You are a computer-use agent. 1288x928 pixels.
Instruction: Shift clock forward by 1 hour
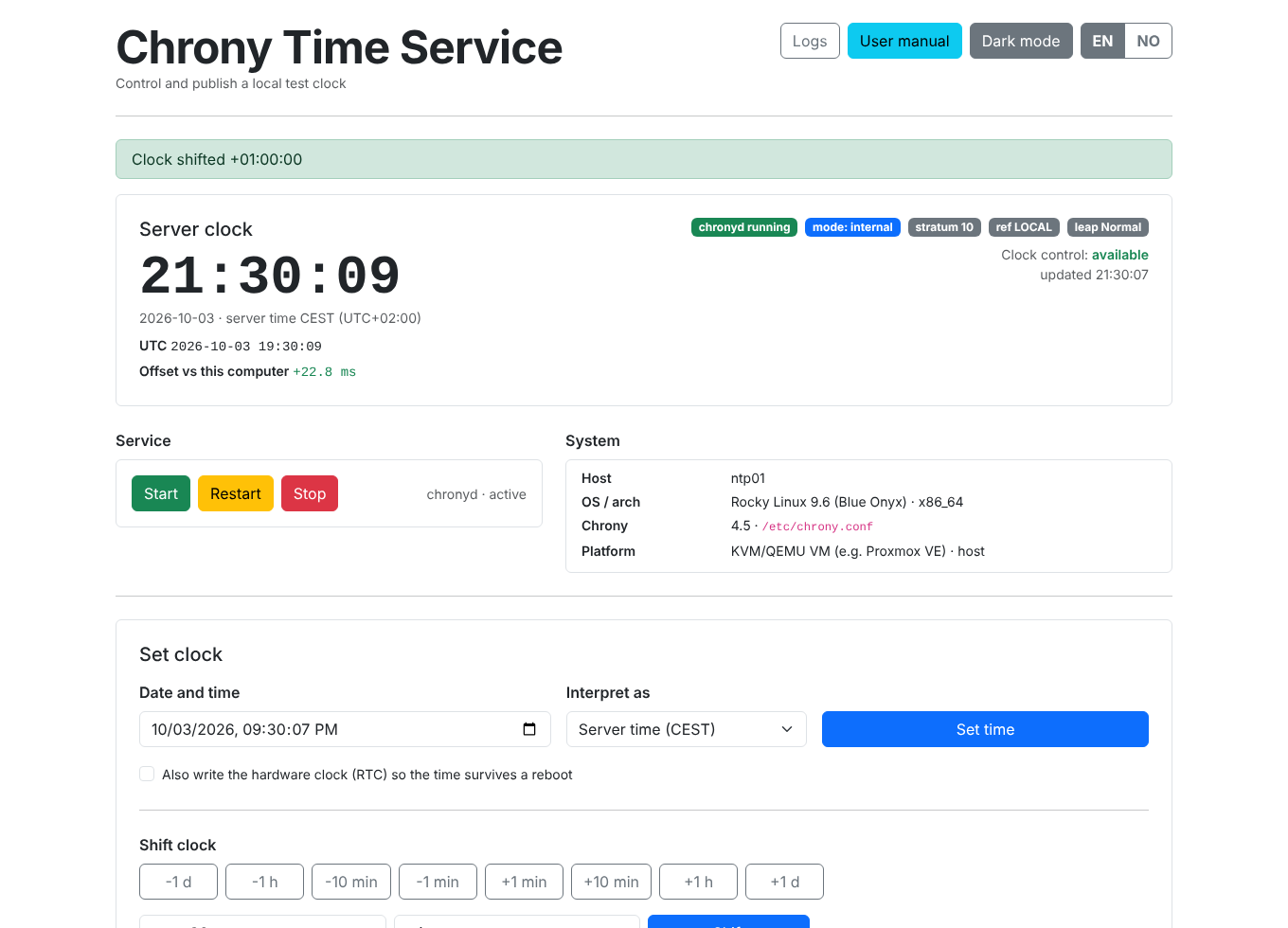699,882
